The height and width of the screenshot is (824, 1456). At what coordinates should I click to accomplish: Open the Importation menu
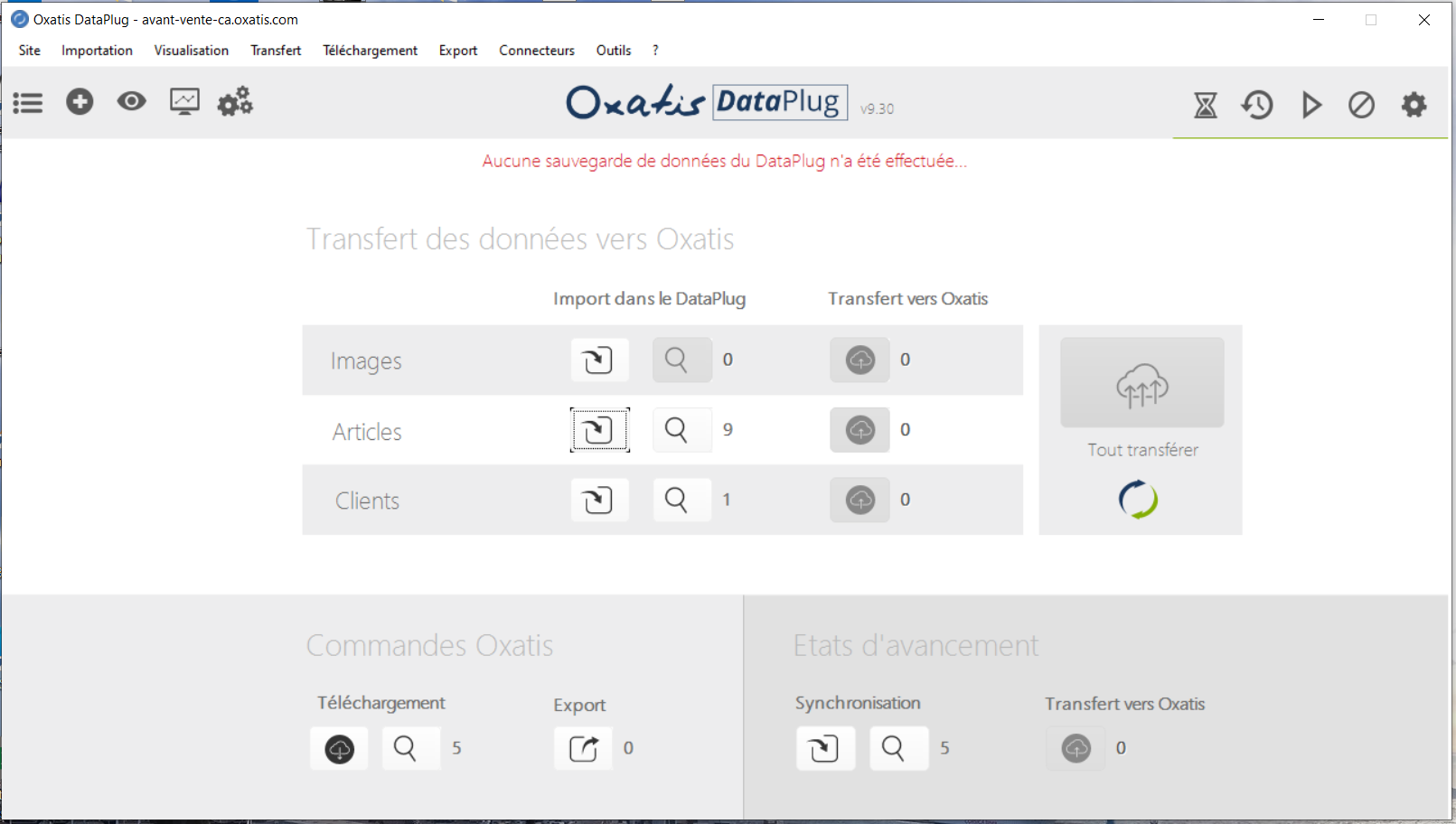click(97, 51)
